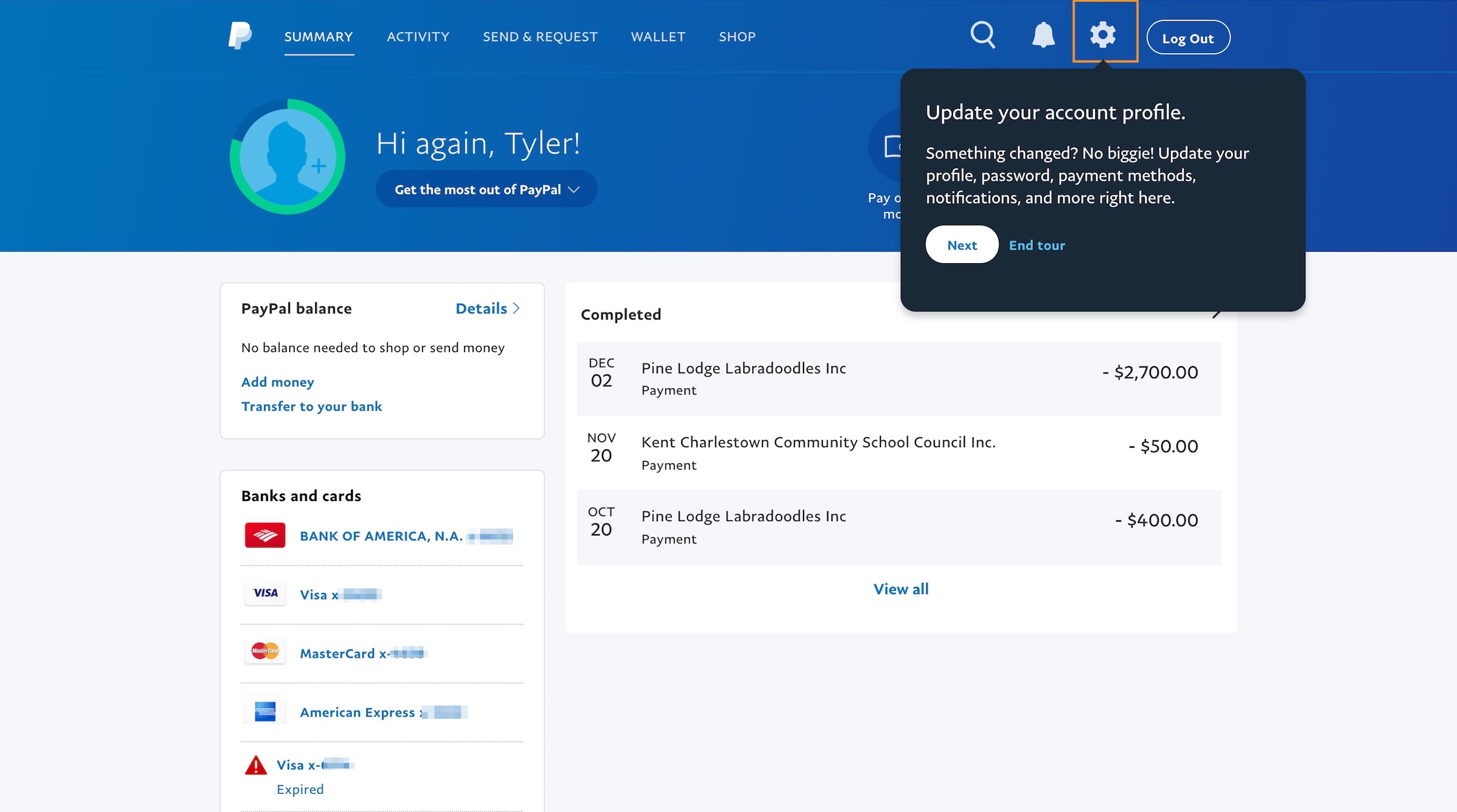
Task: Click the Log Out button
Action: (1188, 38)
